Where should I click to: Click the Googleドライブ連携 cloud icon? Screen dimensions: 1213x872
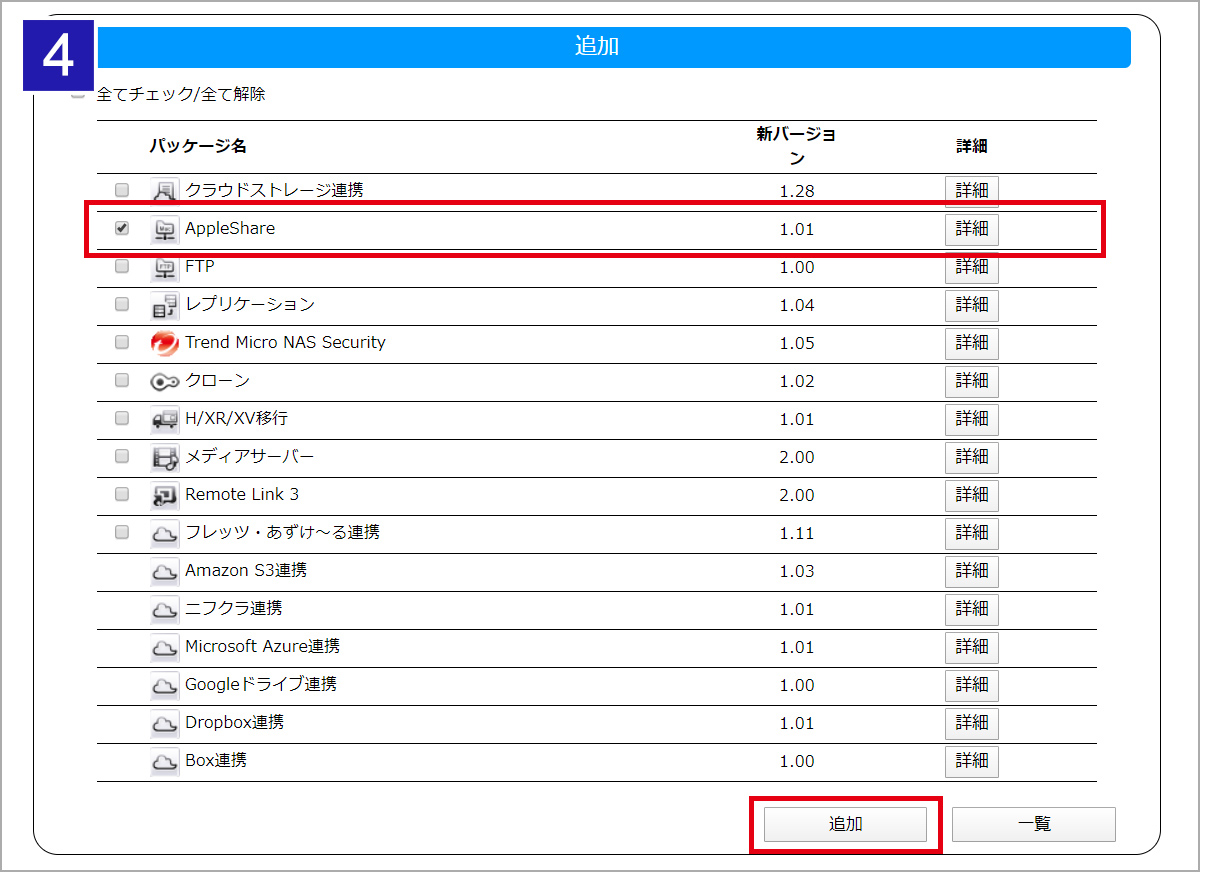tap(164, 685)
